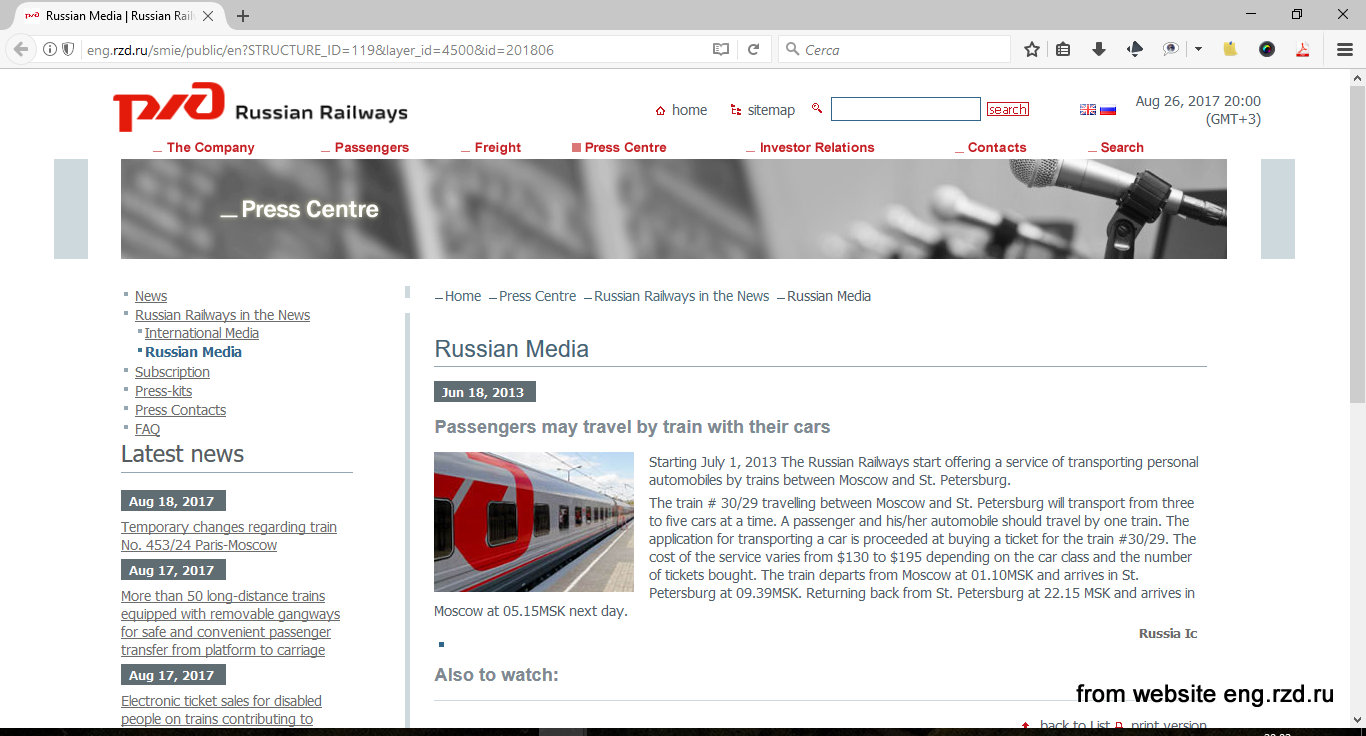Click the browser Cerca search box
The height and width of the screenshot is (736, 1366).
click(x=895, y=49)
